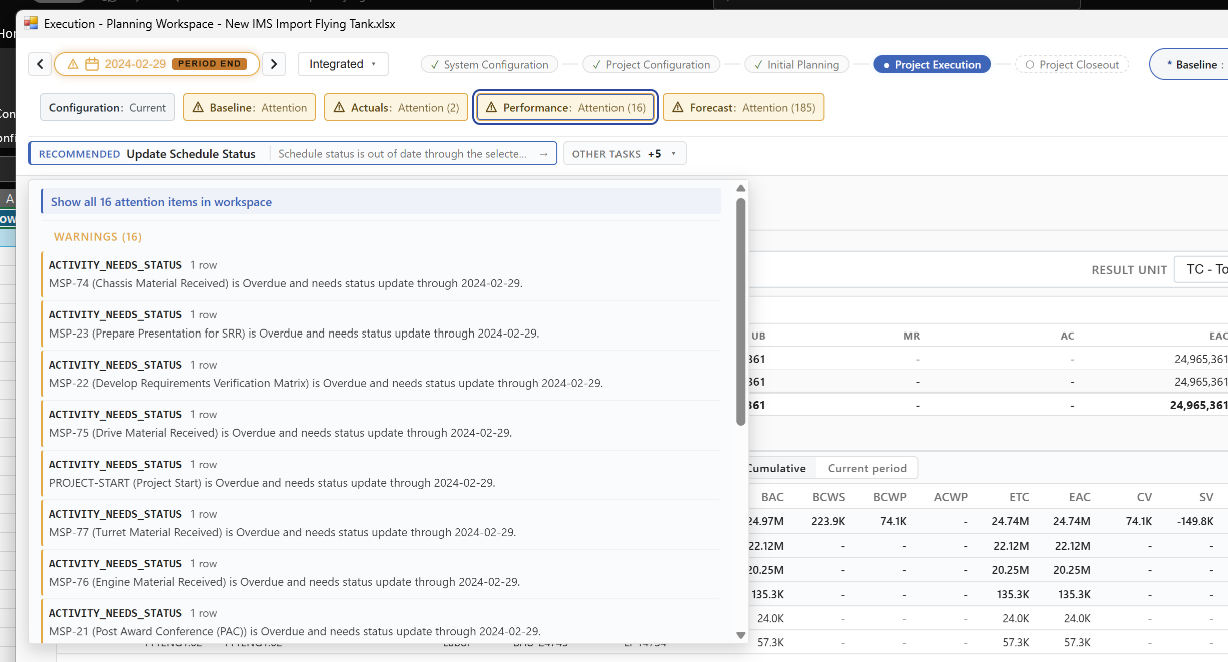
Task: Click the scroll-down arrow in warnings panel
Action: click(x=741, y=635)
